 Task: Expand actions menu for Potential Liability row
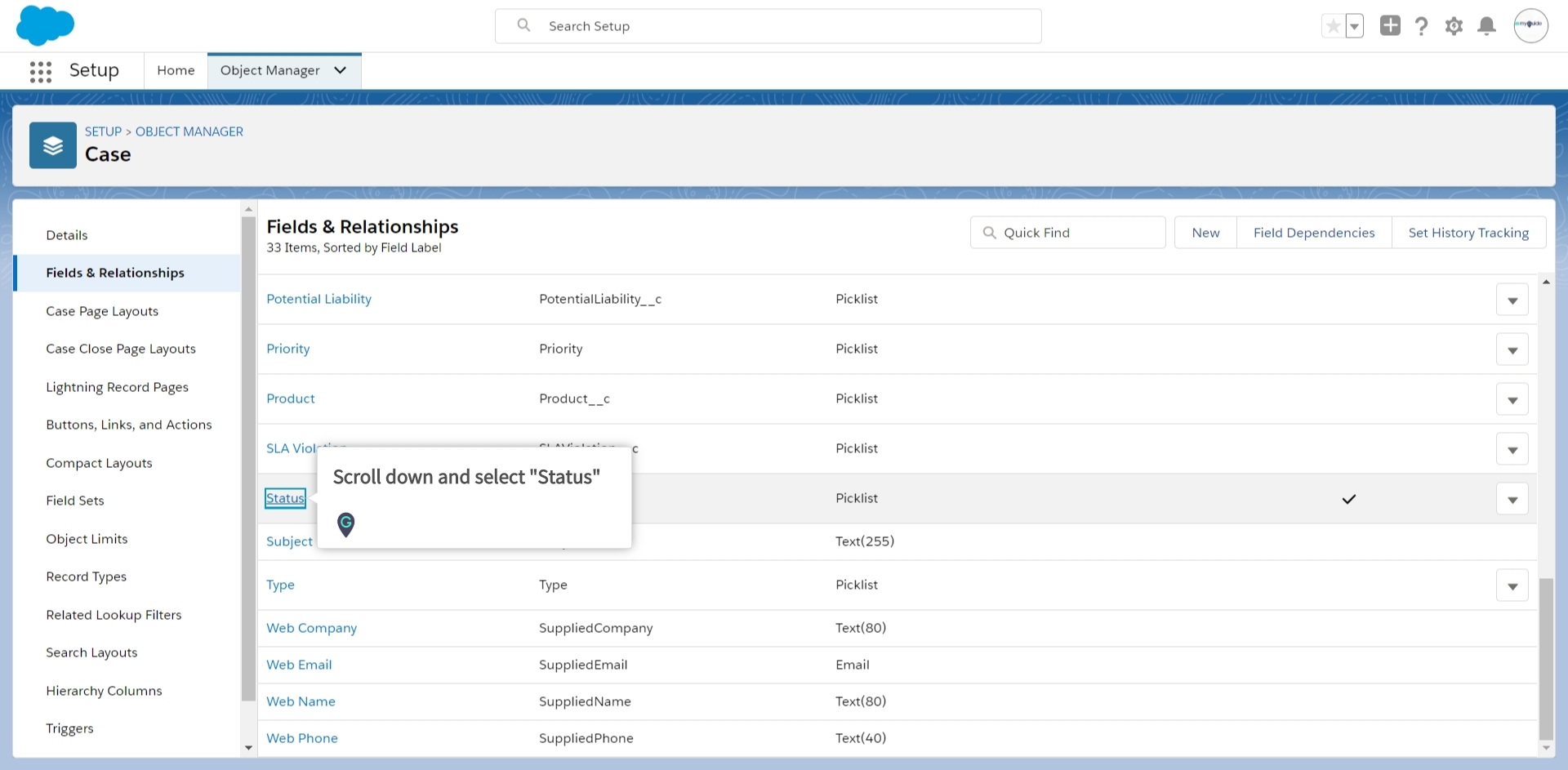(1512, 300)
